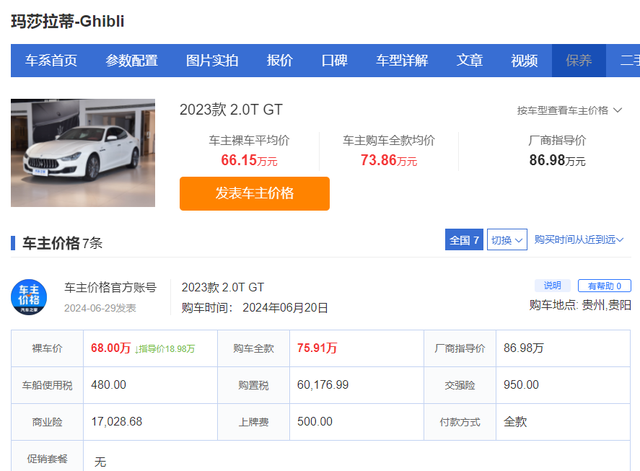The height and width of the screenshot is (471, 640).
Task: Open 购买时间从近到远 sort dropdown
Action: [579, 240]
